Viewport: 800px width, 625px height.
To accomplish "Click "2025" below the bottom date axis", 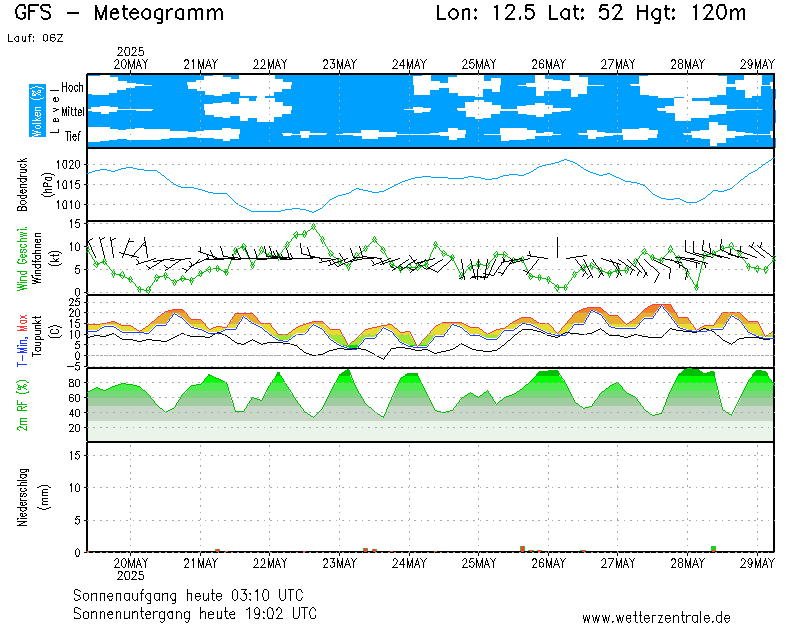I will coord(131,576).
